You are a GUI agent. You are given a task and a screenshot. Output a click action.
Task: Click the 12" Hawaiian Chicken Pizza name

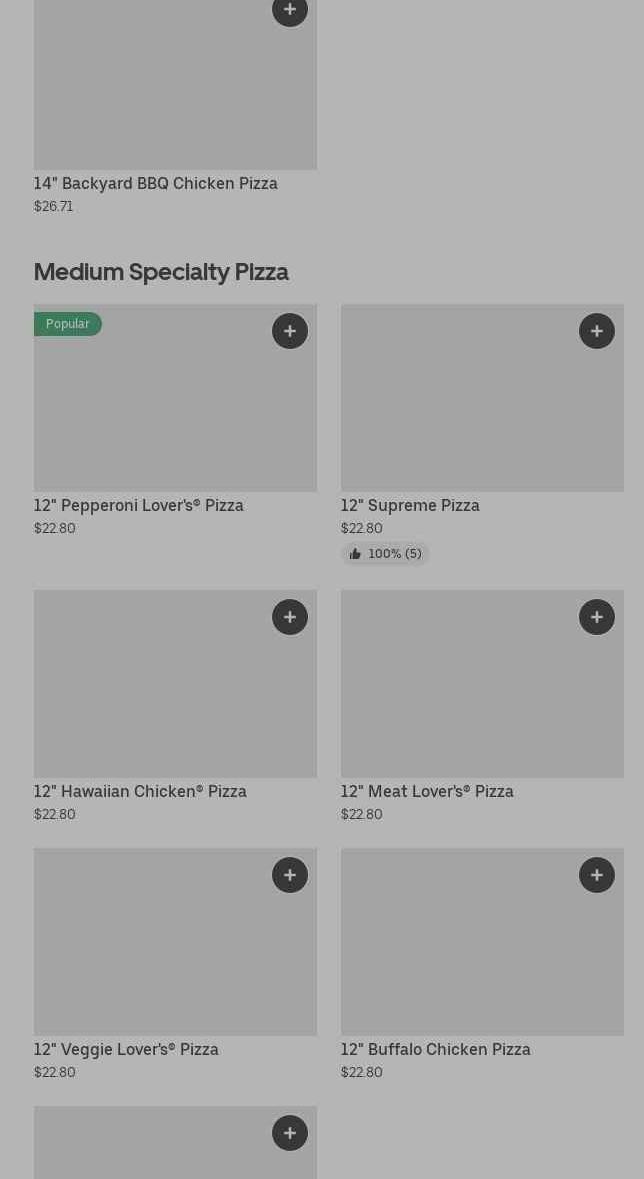click(140, 791)
